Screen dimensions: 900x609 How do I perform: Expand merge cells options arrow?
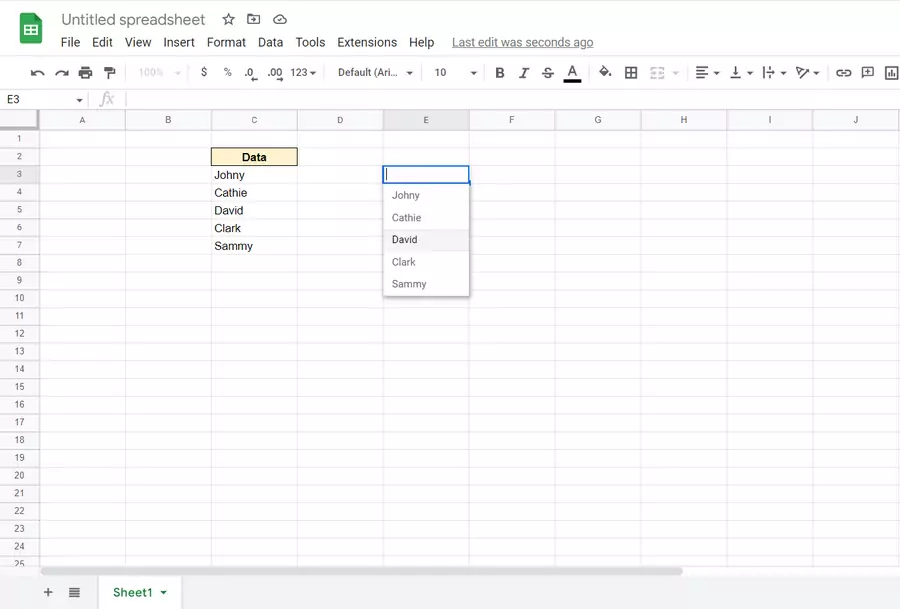pyautogui.click(x=676, y=73)
